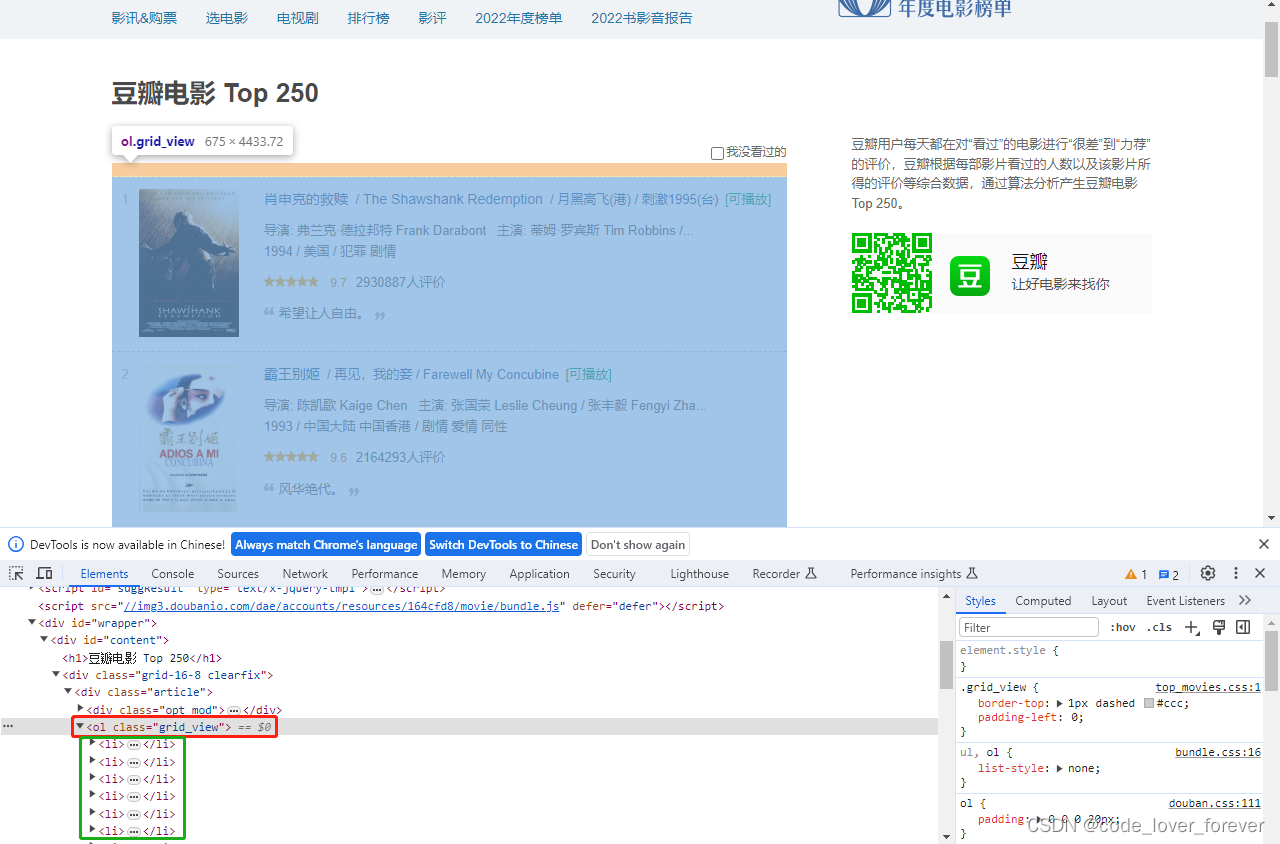Image resolution: width=1280 pixels, height=844 pixels.
Task: Open the 影讯&购票 nav link
Action: point(144,18)
